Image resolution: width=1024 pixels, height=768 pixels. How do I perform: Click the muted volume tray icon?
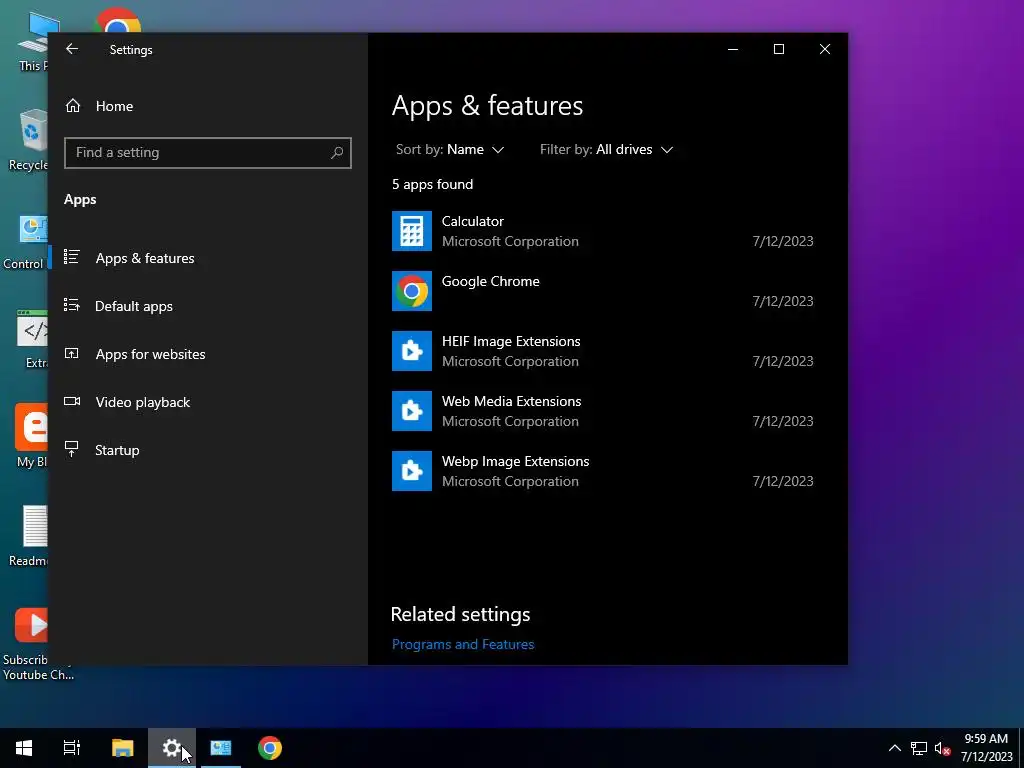[x=942, y=748]
